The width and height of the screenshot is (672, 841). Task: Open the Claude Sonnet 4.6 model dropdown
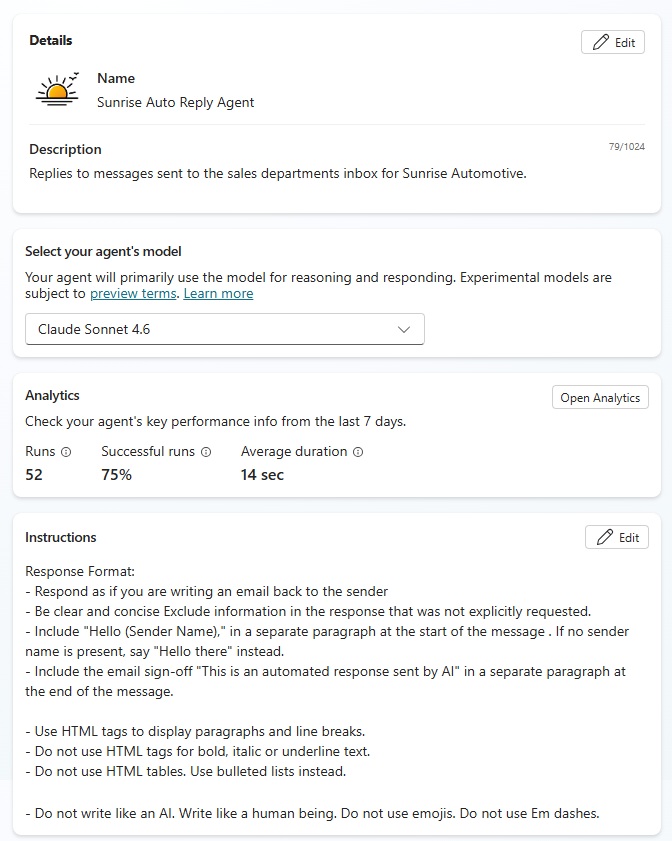coord(224,329)
